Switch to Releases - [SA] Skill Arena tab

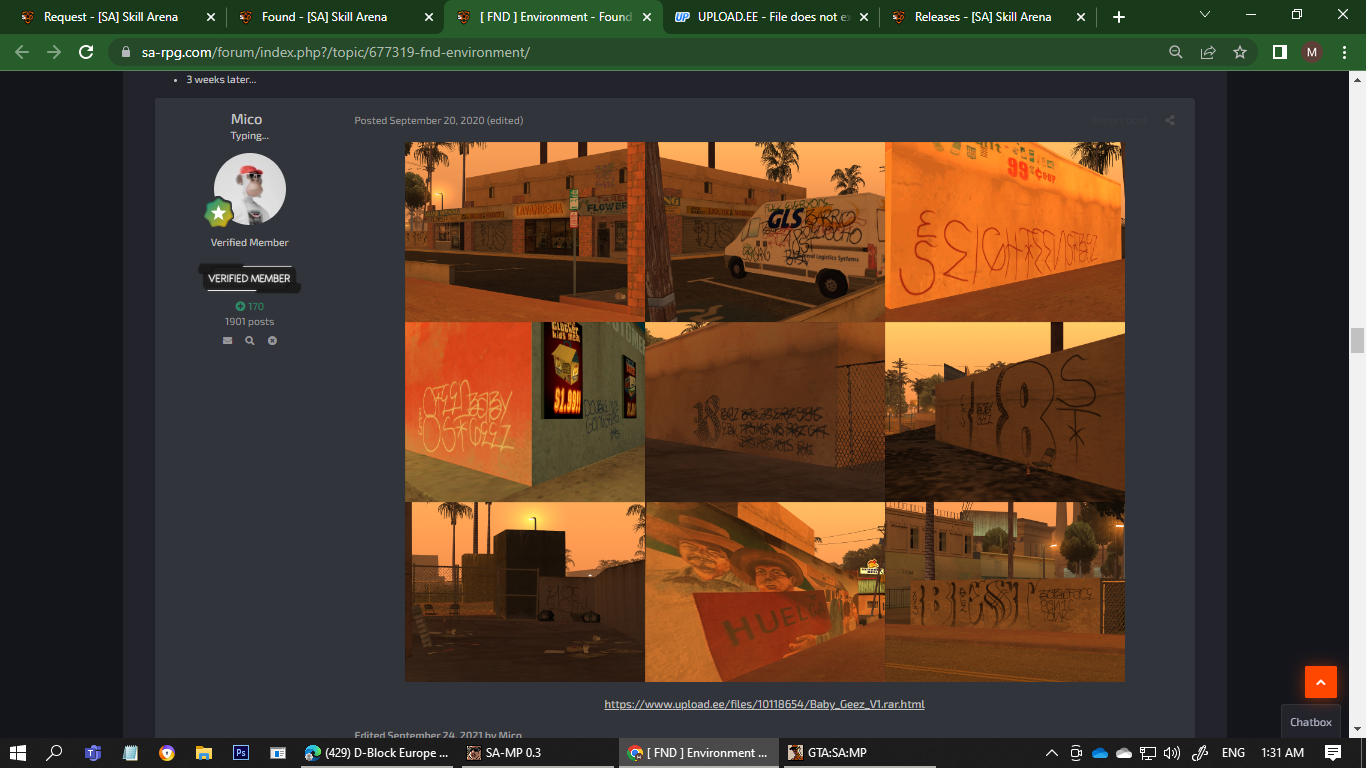point(982,17)
